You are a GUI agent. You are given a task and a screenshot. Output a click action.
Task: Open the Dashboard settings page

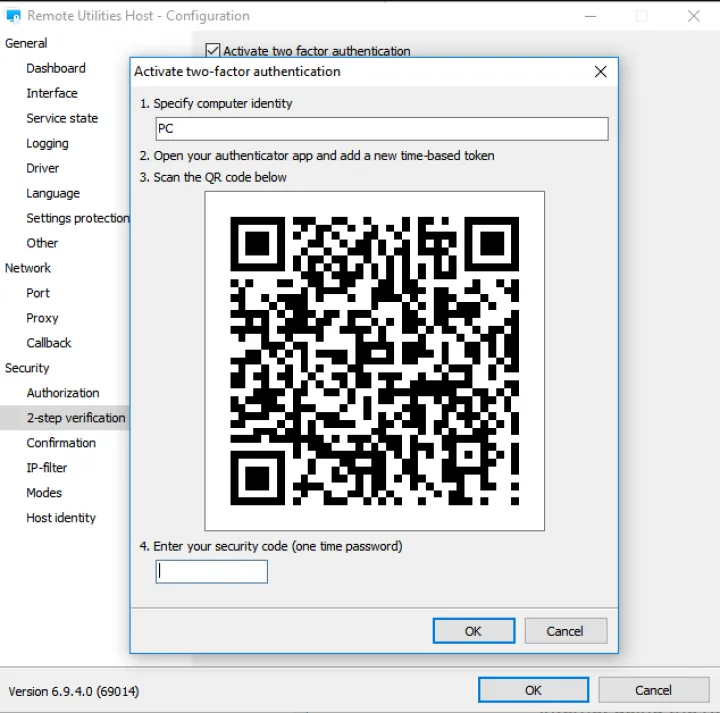click(56, 68)
